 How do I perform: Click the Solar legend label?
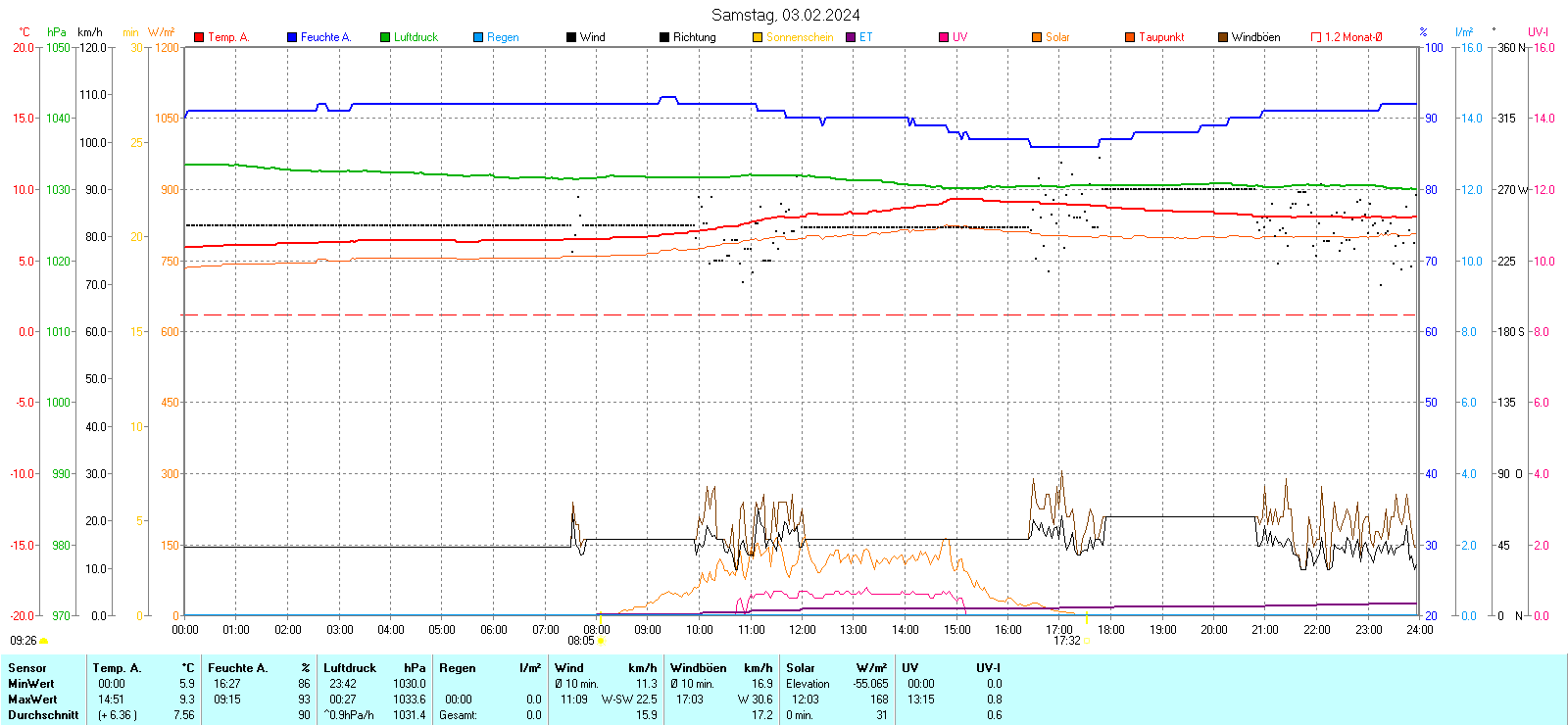pos(1057,37)
